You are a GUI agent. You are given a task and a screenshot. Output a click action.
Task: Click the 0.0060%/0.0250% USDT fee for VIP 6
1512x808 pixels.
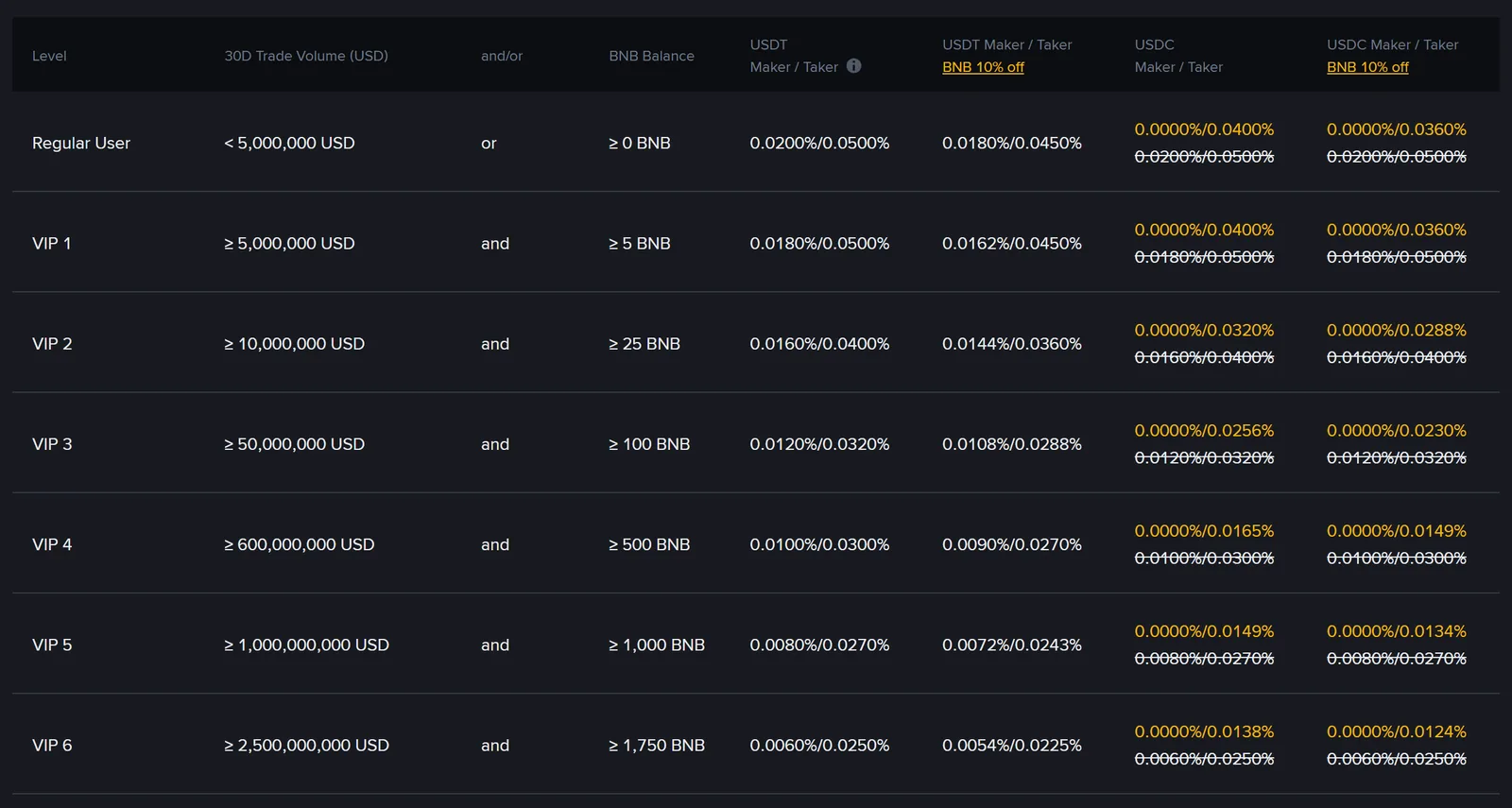point(819,746)
